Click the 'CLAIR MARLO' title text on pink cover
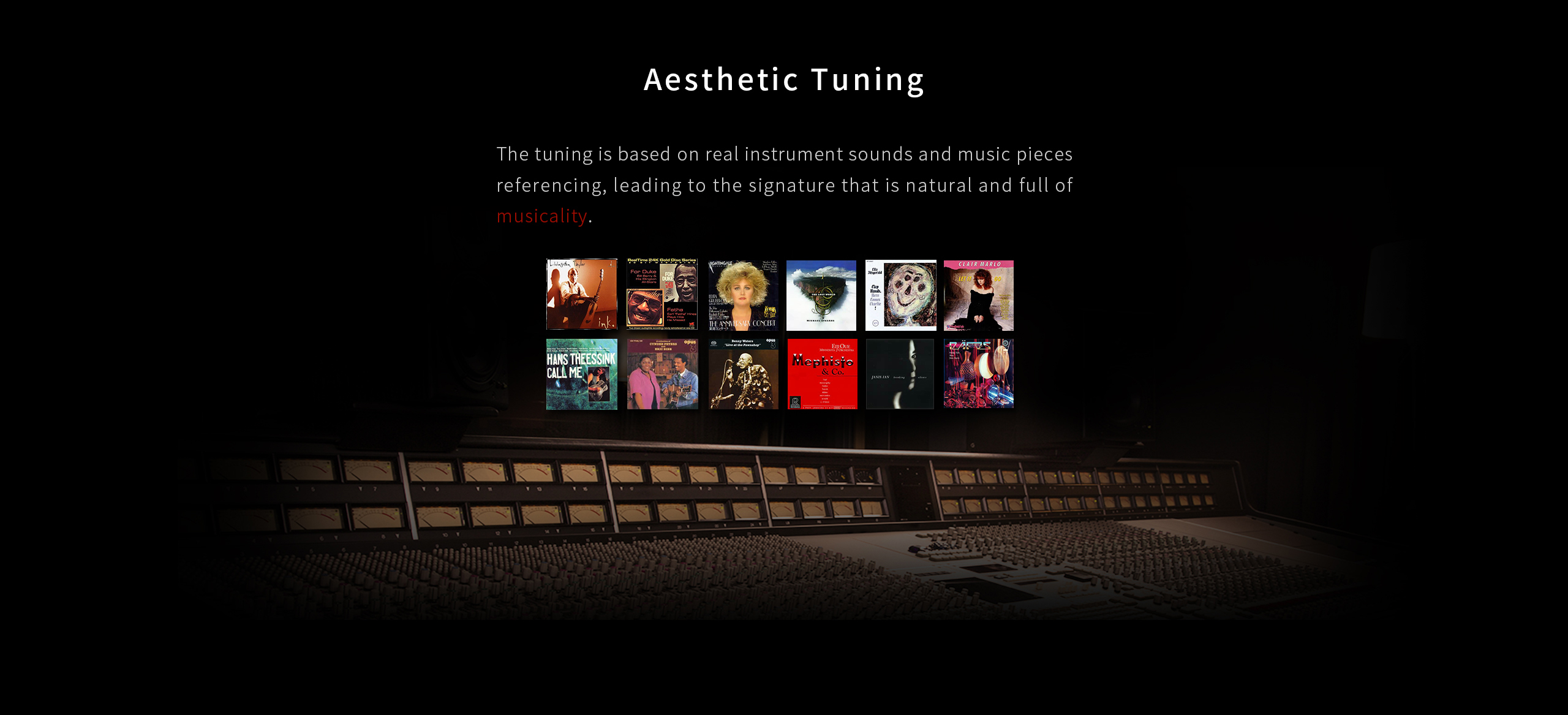 (x=979, y=265)
